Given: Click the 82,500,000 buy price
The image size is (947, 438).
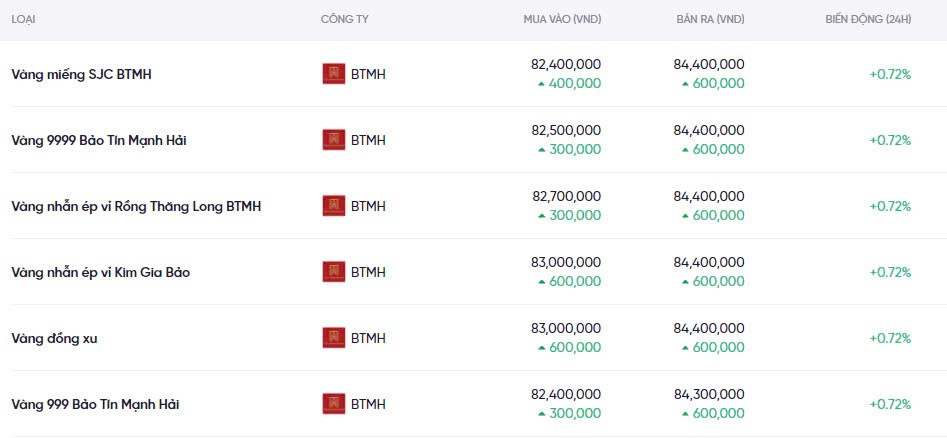Looking at the screenshot, I should click(566, 130).
